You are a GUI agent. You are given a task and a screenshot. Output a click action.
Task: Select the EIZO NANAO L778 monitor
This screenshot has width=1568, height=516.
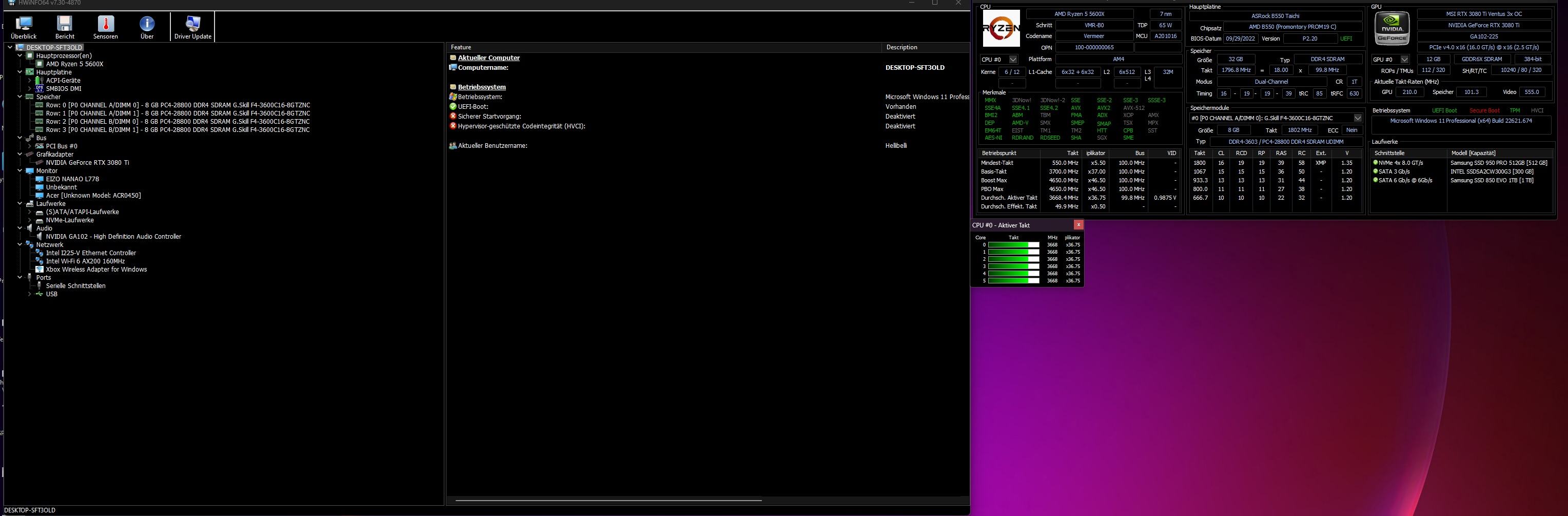[x=72, y=179]
